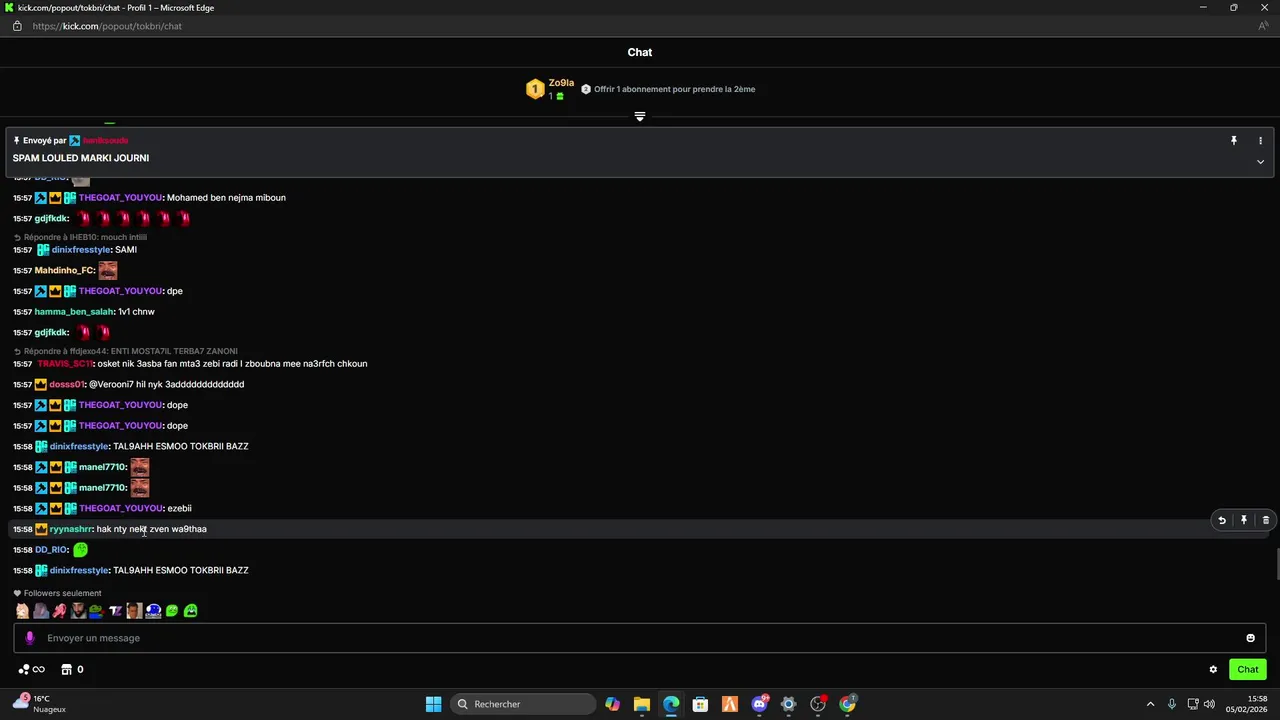Click hamma_ben_salah username
This screenshot has width=1280, height=720.
click(74, 312)
